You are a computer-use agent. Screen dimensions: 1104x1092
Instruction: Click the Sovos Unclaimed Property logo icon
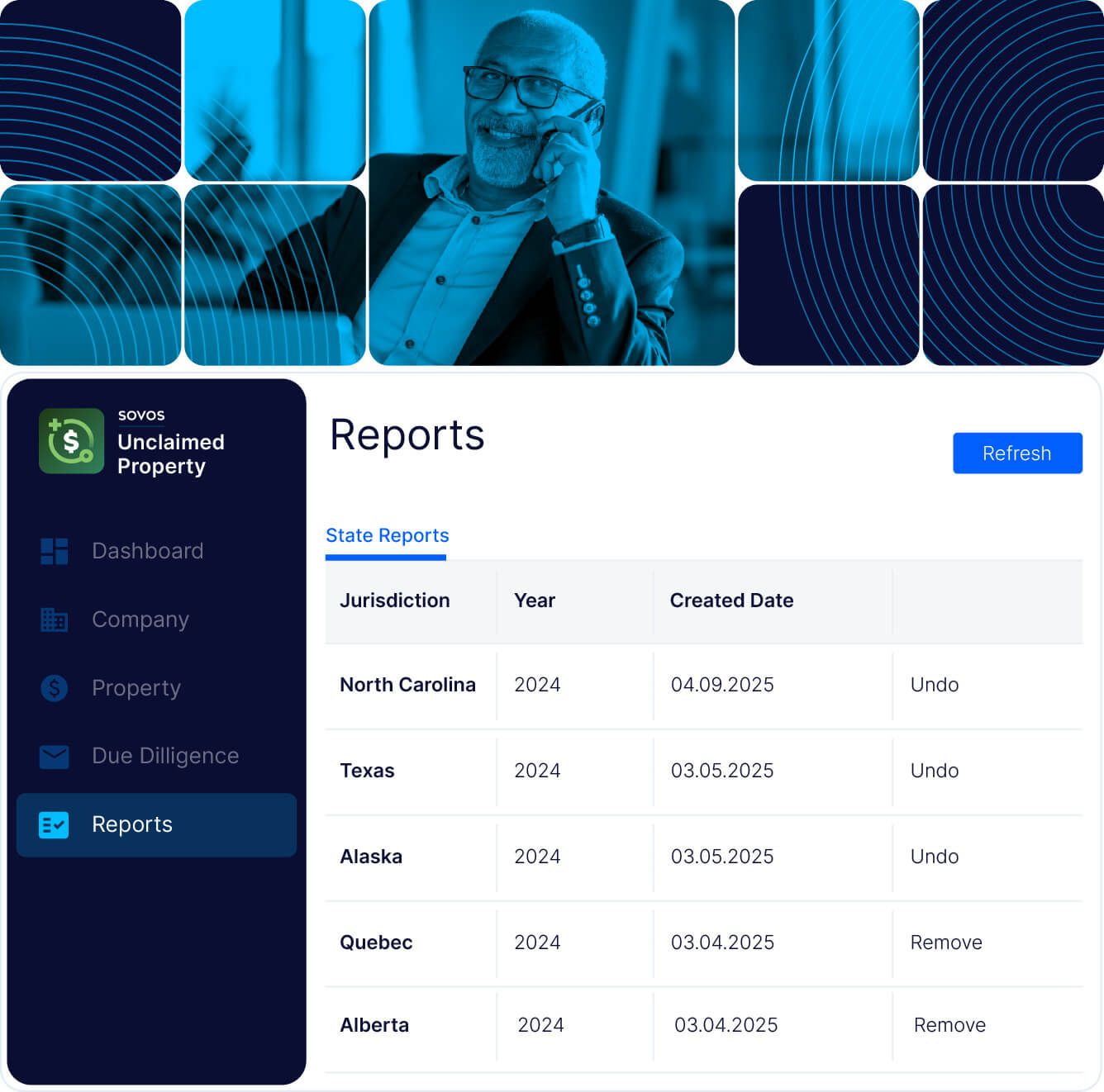pos(71,441)
